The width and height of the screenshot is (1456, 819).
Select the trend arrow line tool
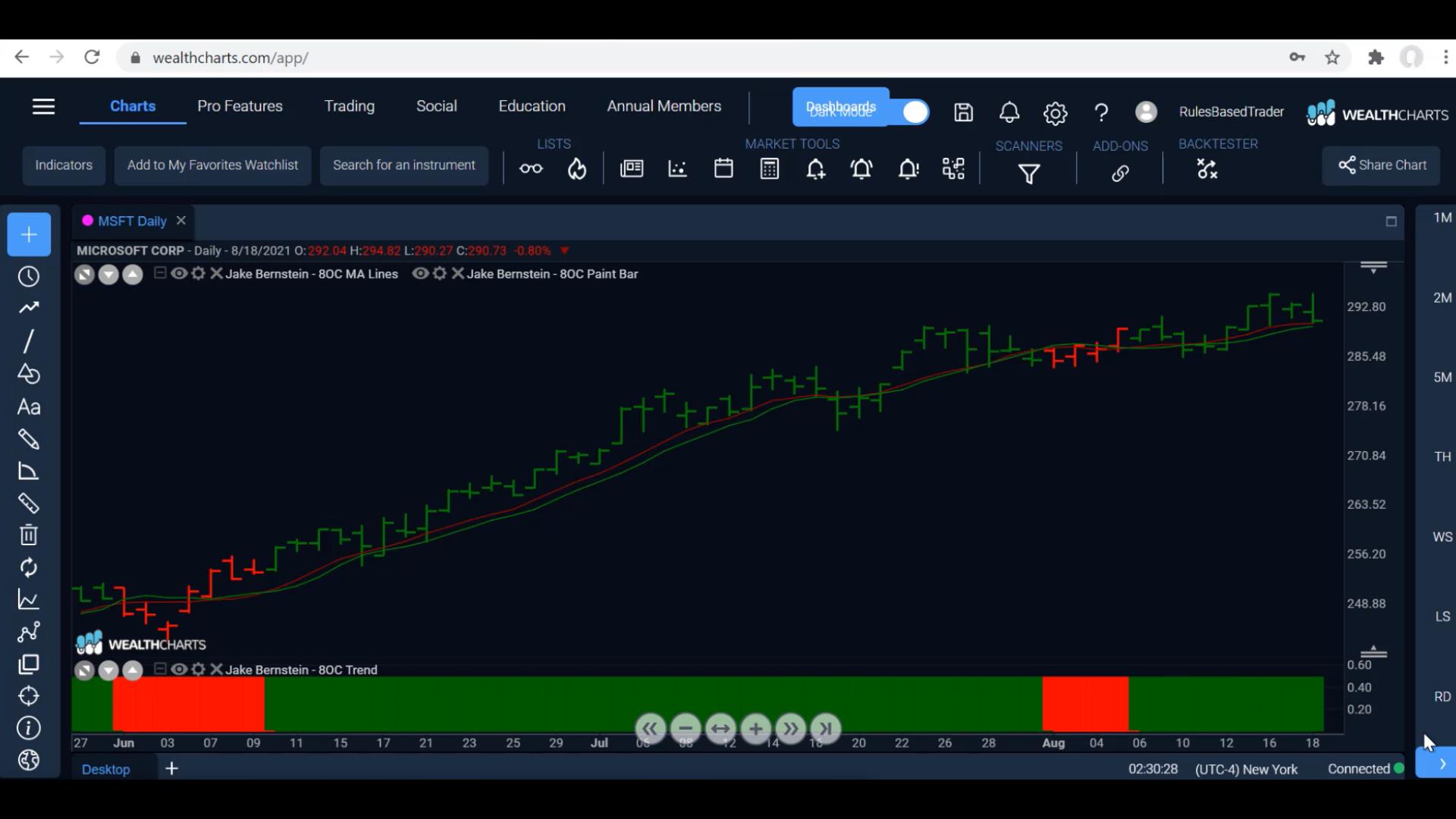point(29,308)
